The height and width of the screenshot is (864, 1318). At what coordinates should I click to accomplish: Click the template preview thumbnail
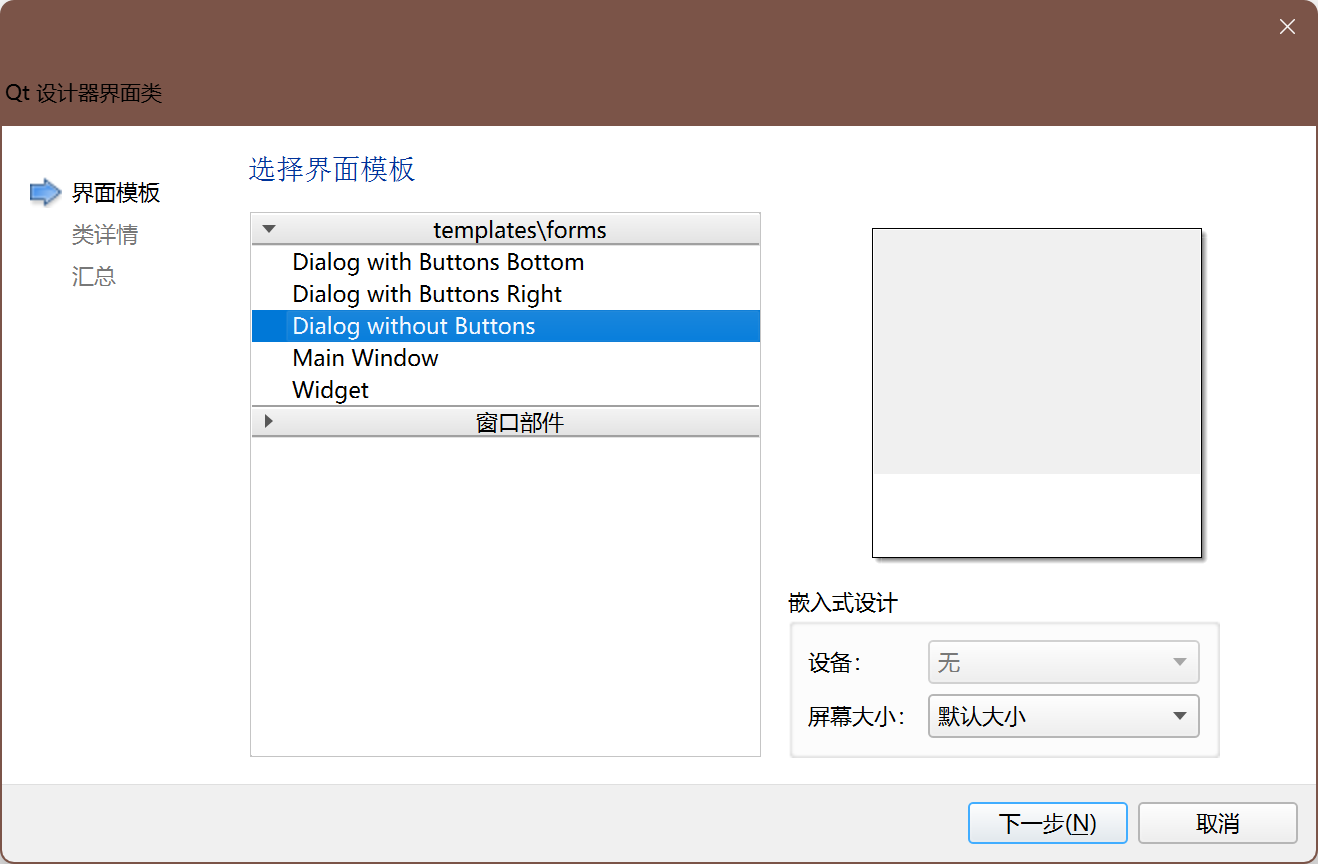(1037, 393)
